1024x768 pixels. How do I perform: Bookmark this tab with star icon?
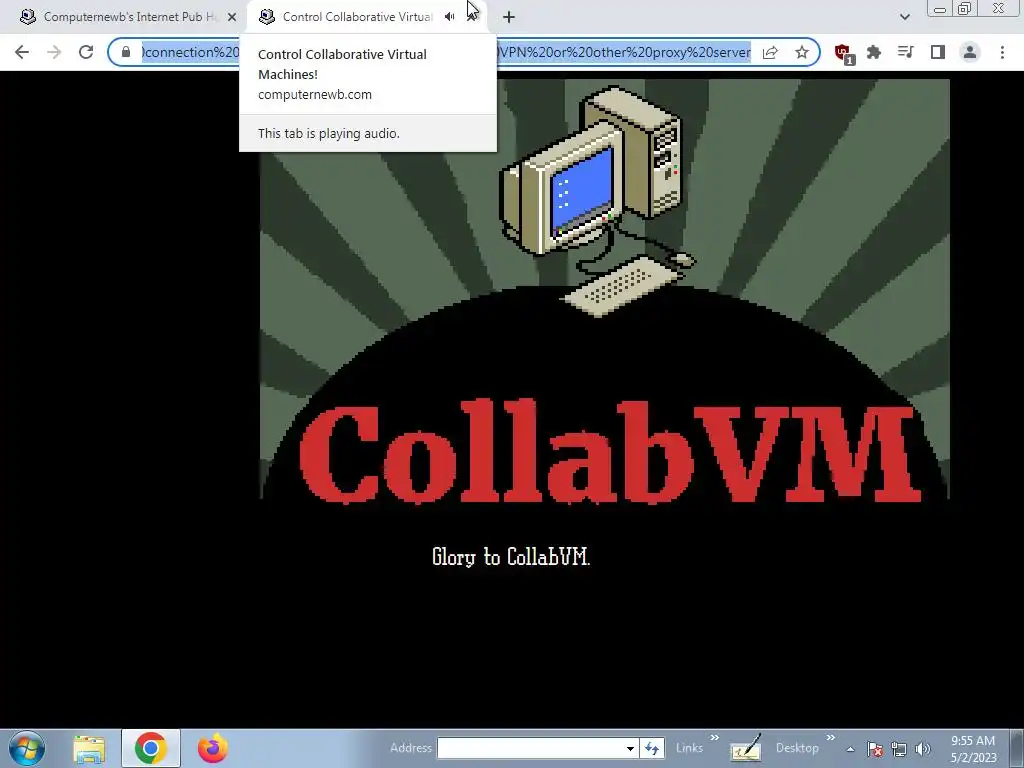(802, 52)
